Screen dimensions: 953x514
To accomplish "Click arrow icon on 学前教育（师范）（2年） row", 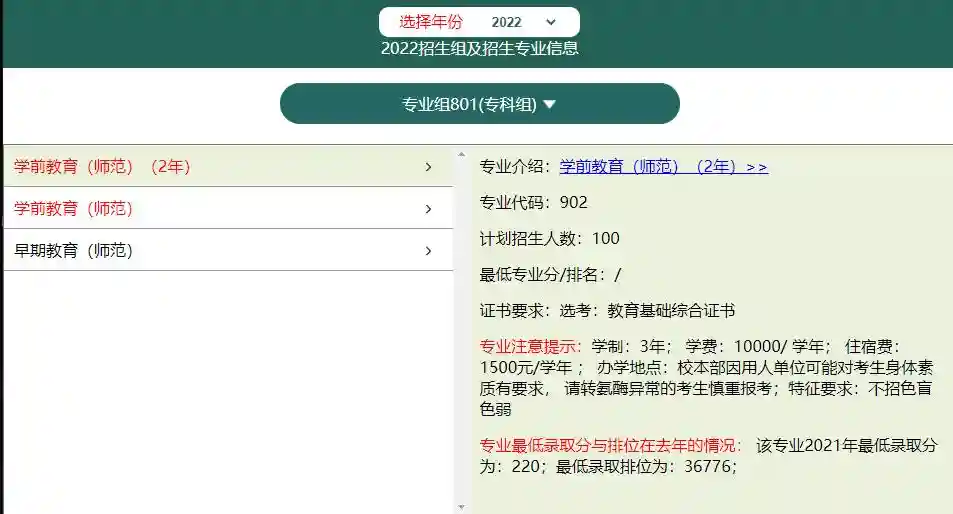I will 428,167.
